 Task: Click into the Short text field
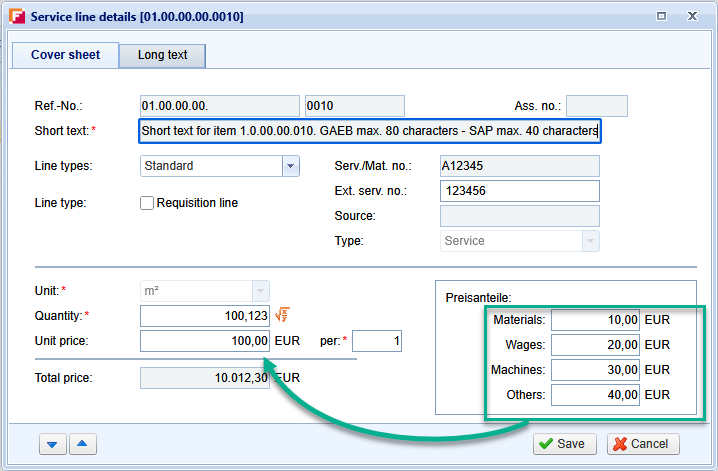click(x=369, y=131)
